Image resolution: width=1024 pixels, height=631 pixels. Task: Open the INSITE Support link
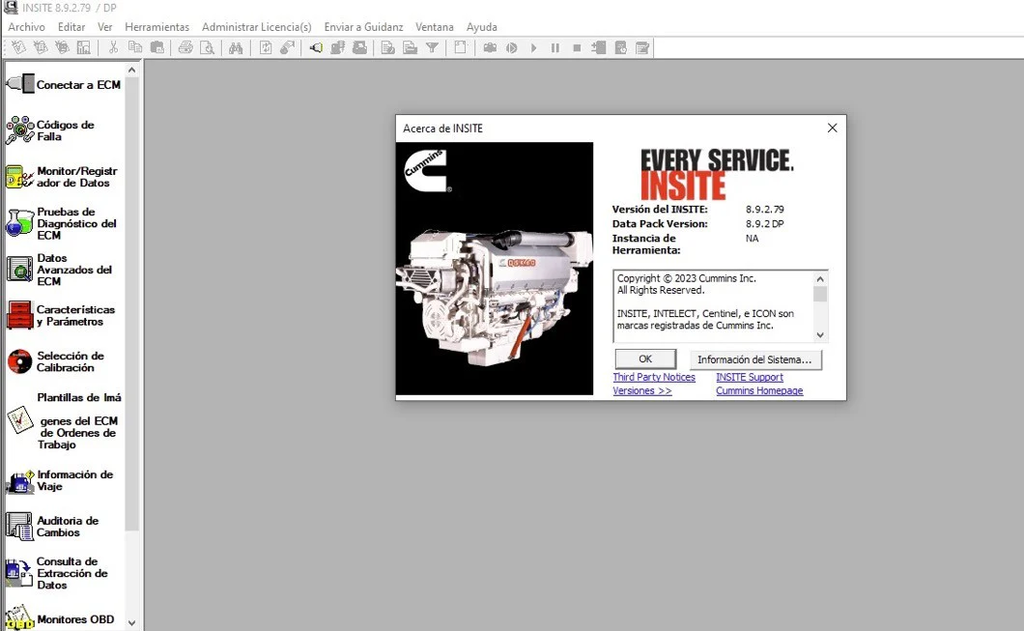coord(749,377)
